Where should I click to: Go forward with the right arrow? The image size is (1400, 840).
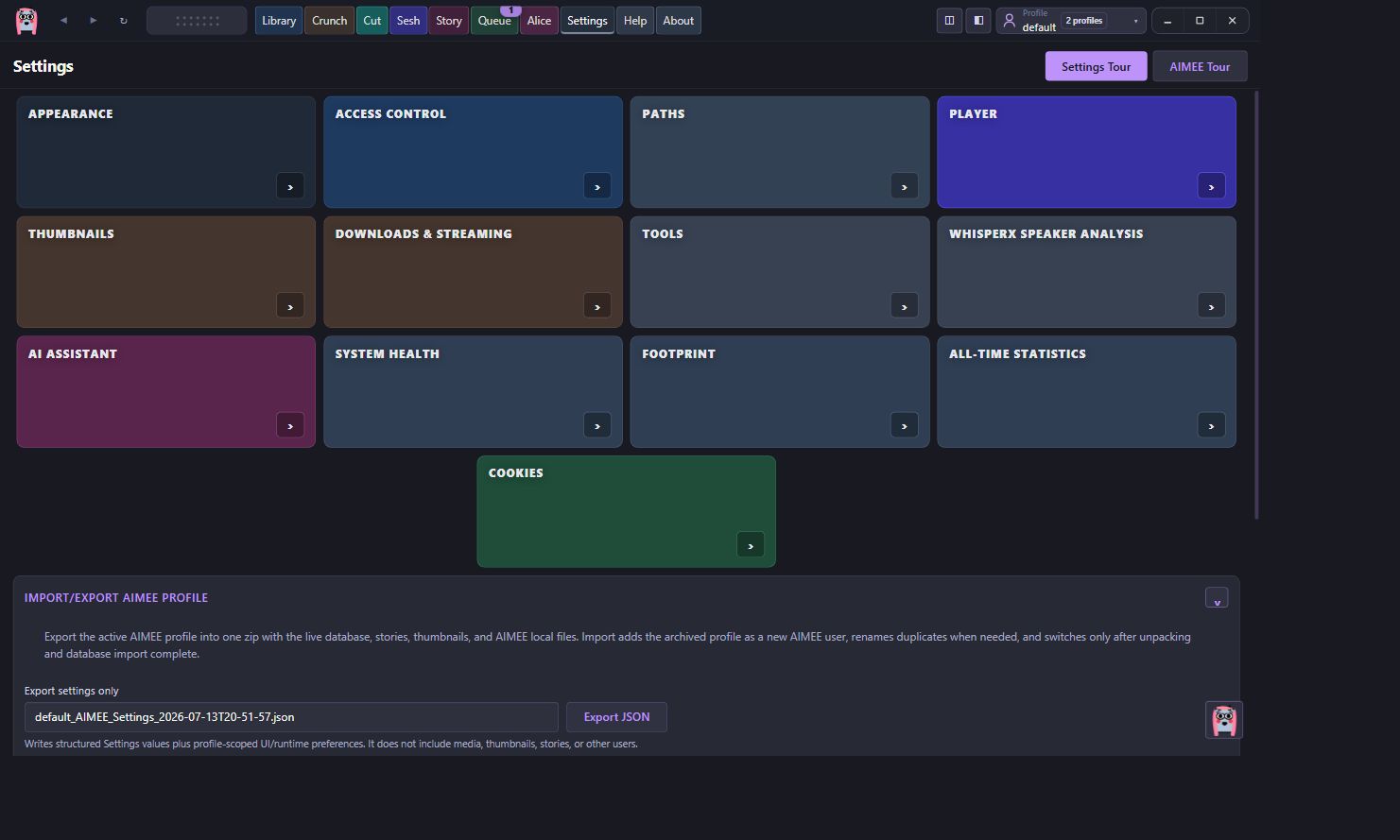pos(93,20)
